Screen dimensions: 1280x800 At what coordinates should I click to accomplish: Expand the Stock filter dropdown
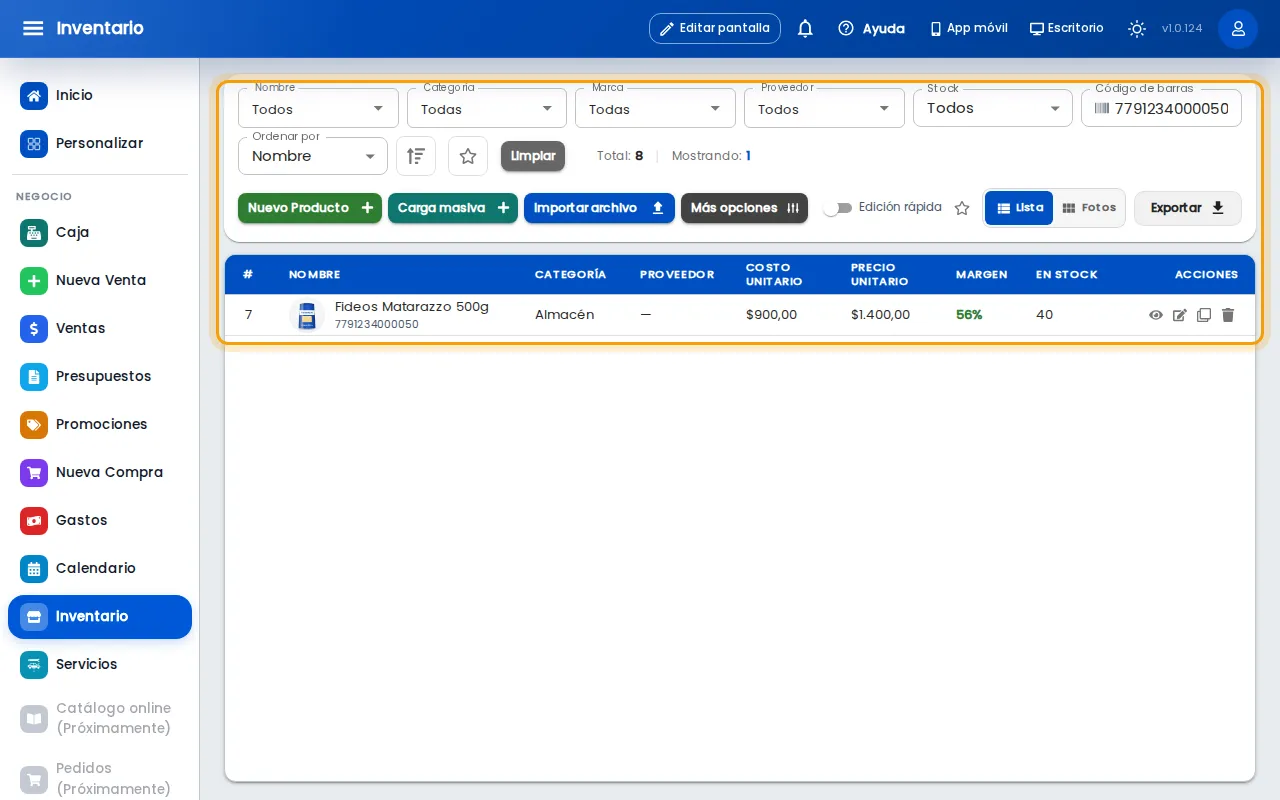click(x=993, y=108)
